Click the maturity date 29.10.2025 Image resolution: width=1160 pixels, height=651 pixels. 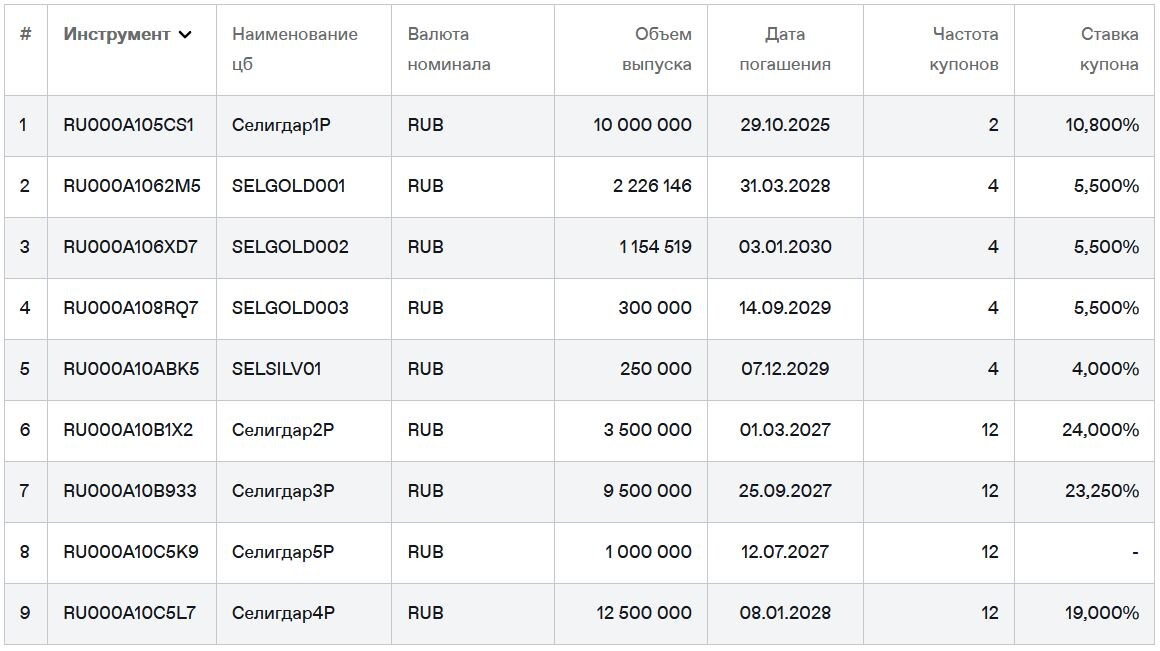(786, 125)
